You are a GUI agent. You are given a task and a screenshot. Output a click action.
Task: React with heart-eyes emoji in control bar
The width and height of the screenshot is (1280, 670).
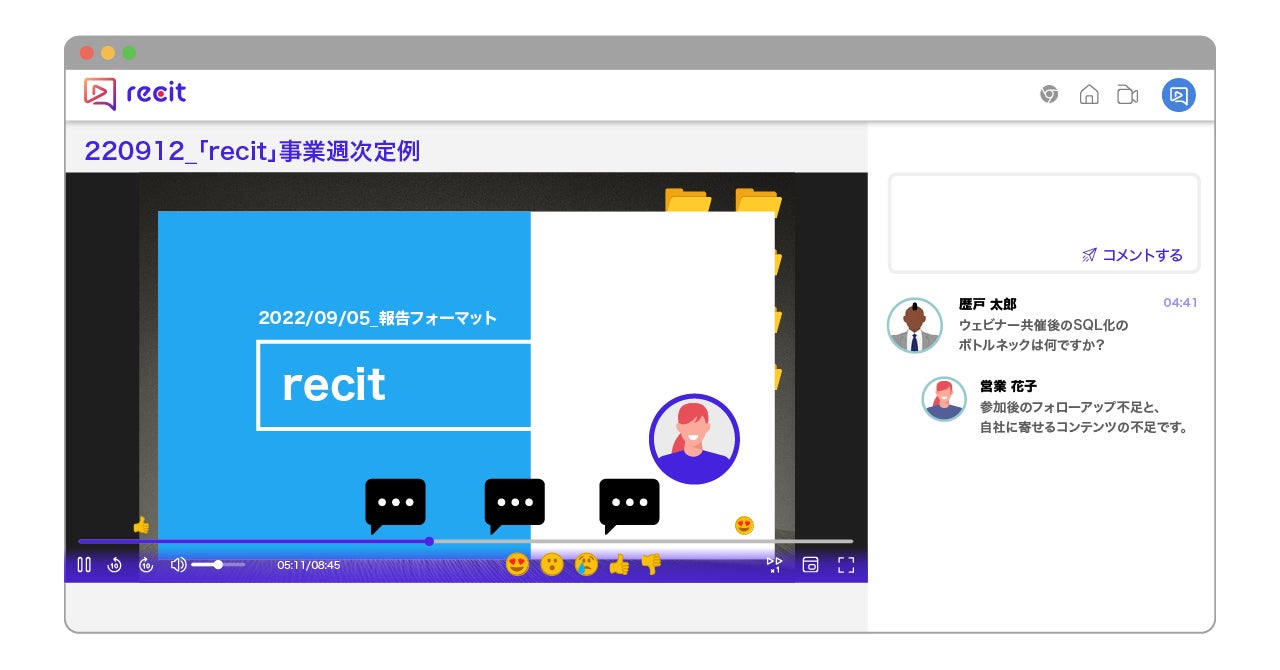pyautogui.click(x=517, y=564)
